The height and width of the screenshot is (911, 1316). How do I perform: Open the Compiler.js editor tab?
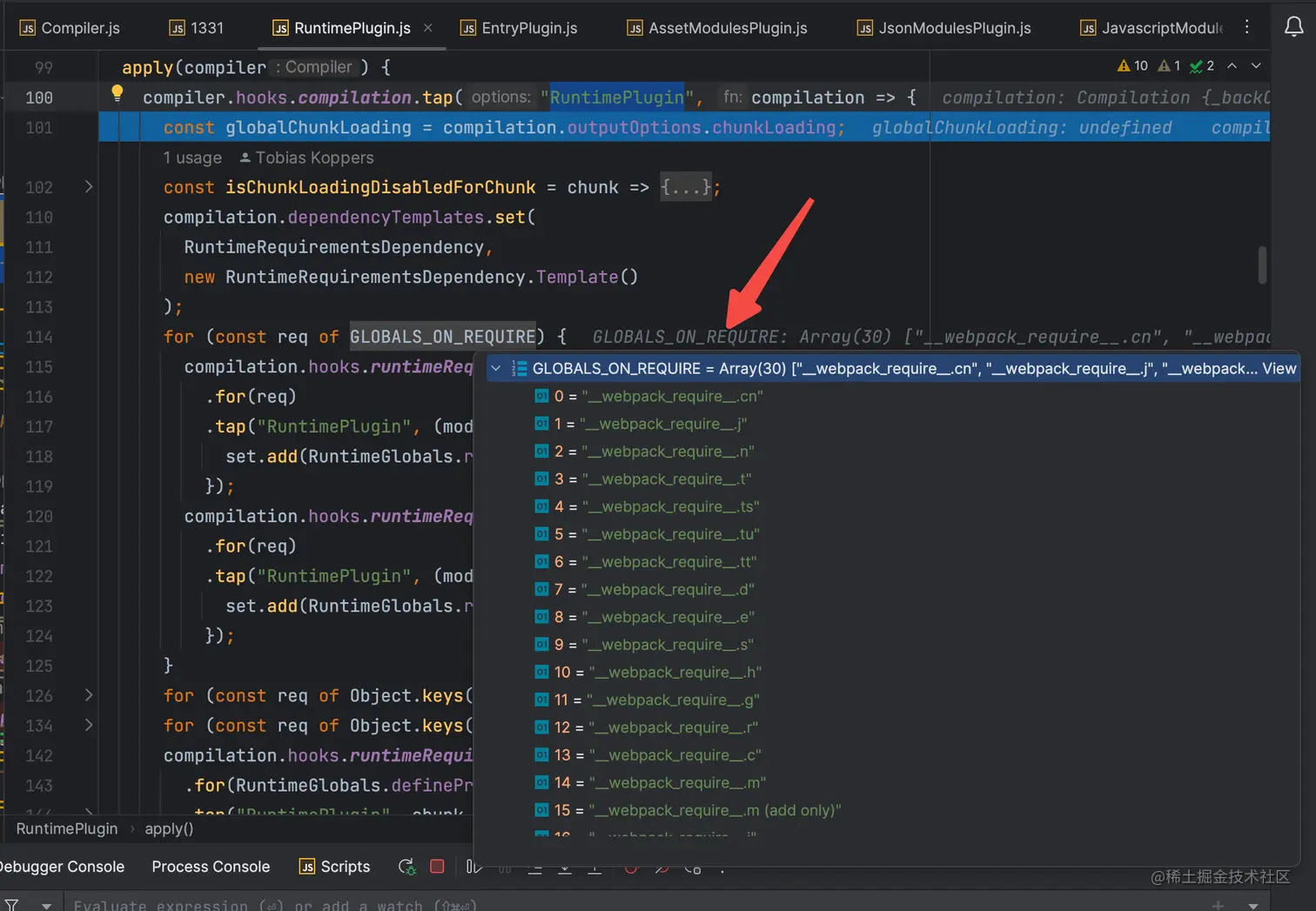[70, 28]
